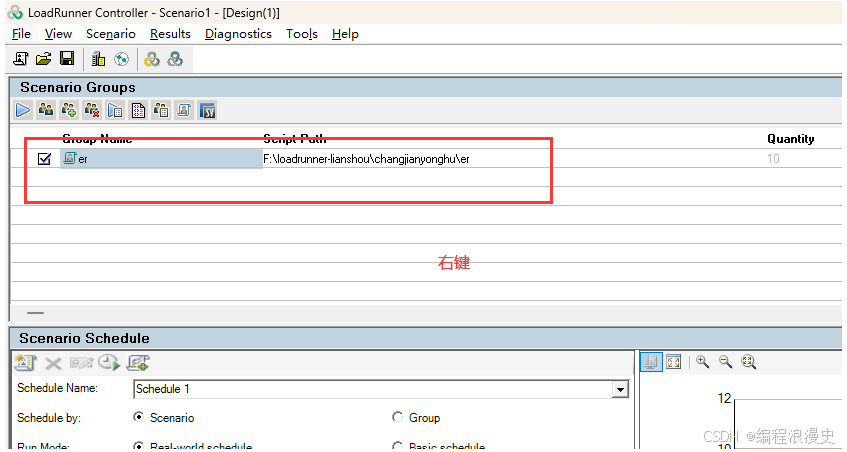Screen dimensions: 847x452
Task: Click the SV service virtualization icon
Action: pyautogui.click(x=207, y=111)
